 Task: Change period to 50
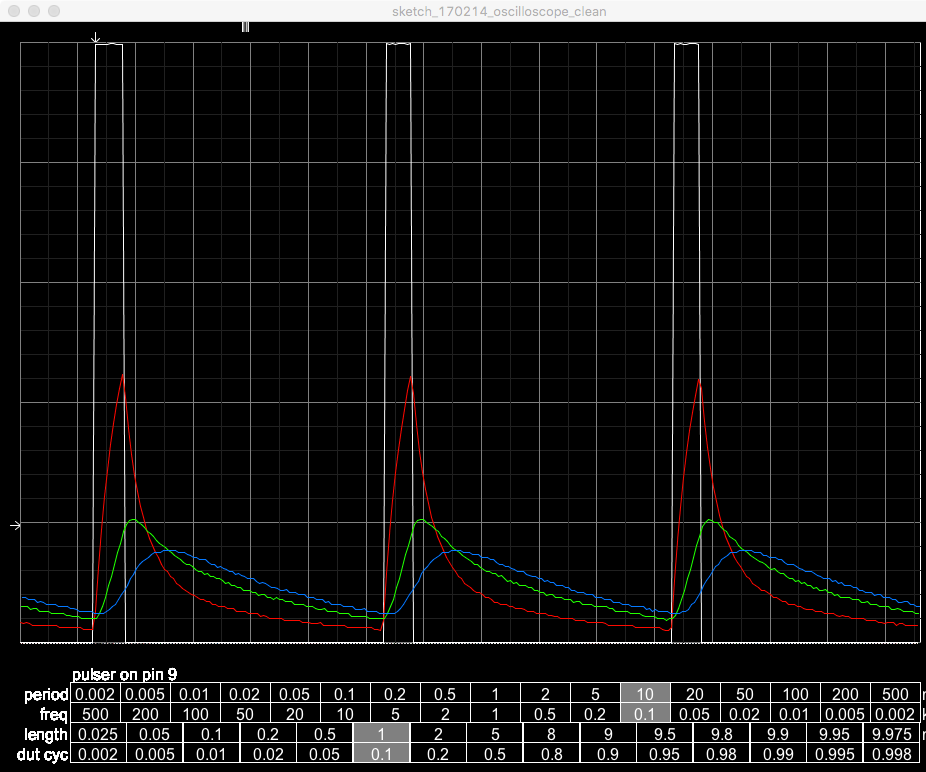click(x=745, y=693)
